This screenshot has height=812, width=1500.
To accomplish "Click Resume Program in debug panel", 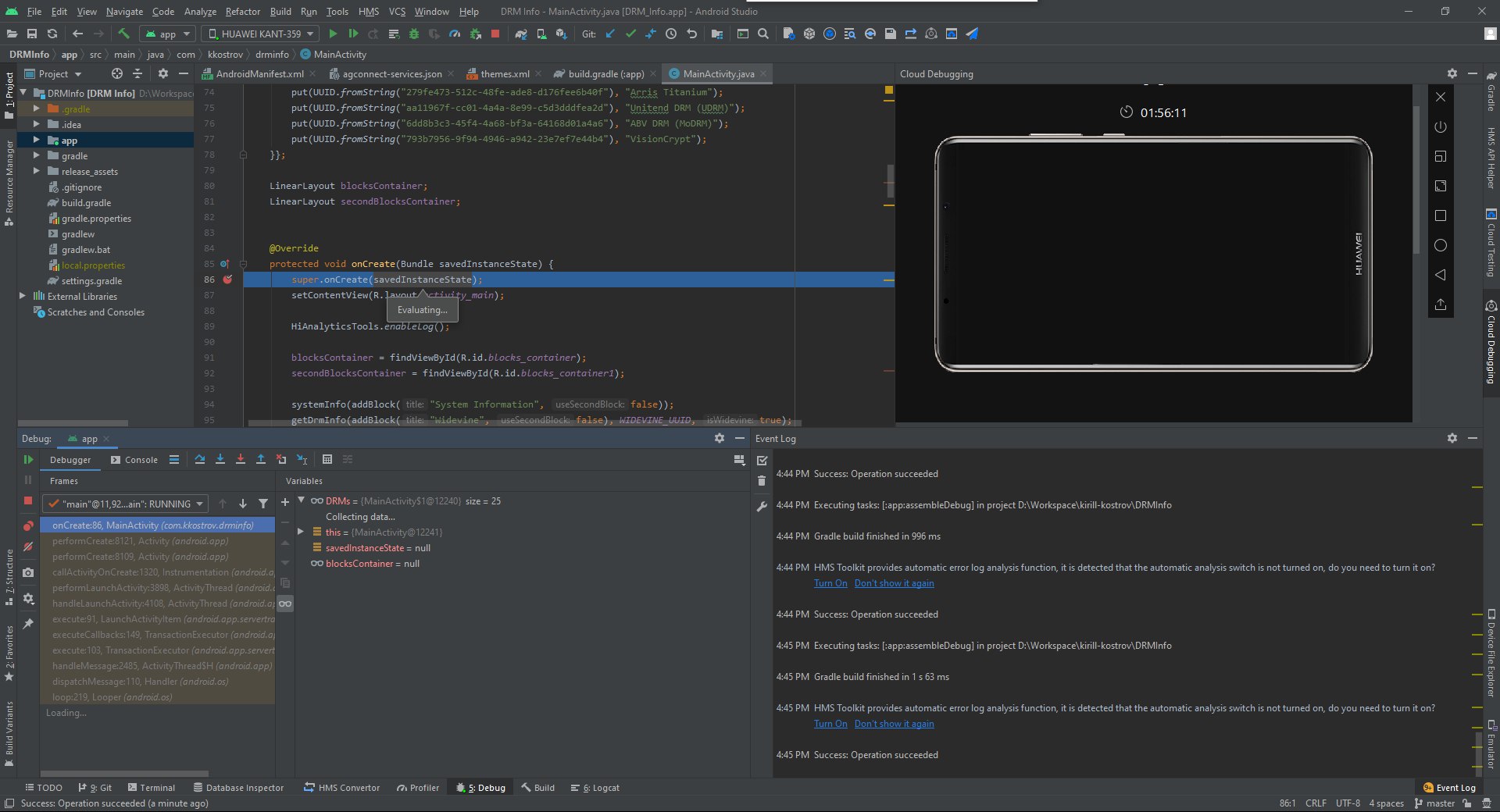I will pos(28,460).
